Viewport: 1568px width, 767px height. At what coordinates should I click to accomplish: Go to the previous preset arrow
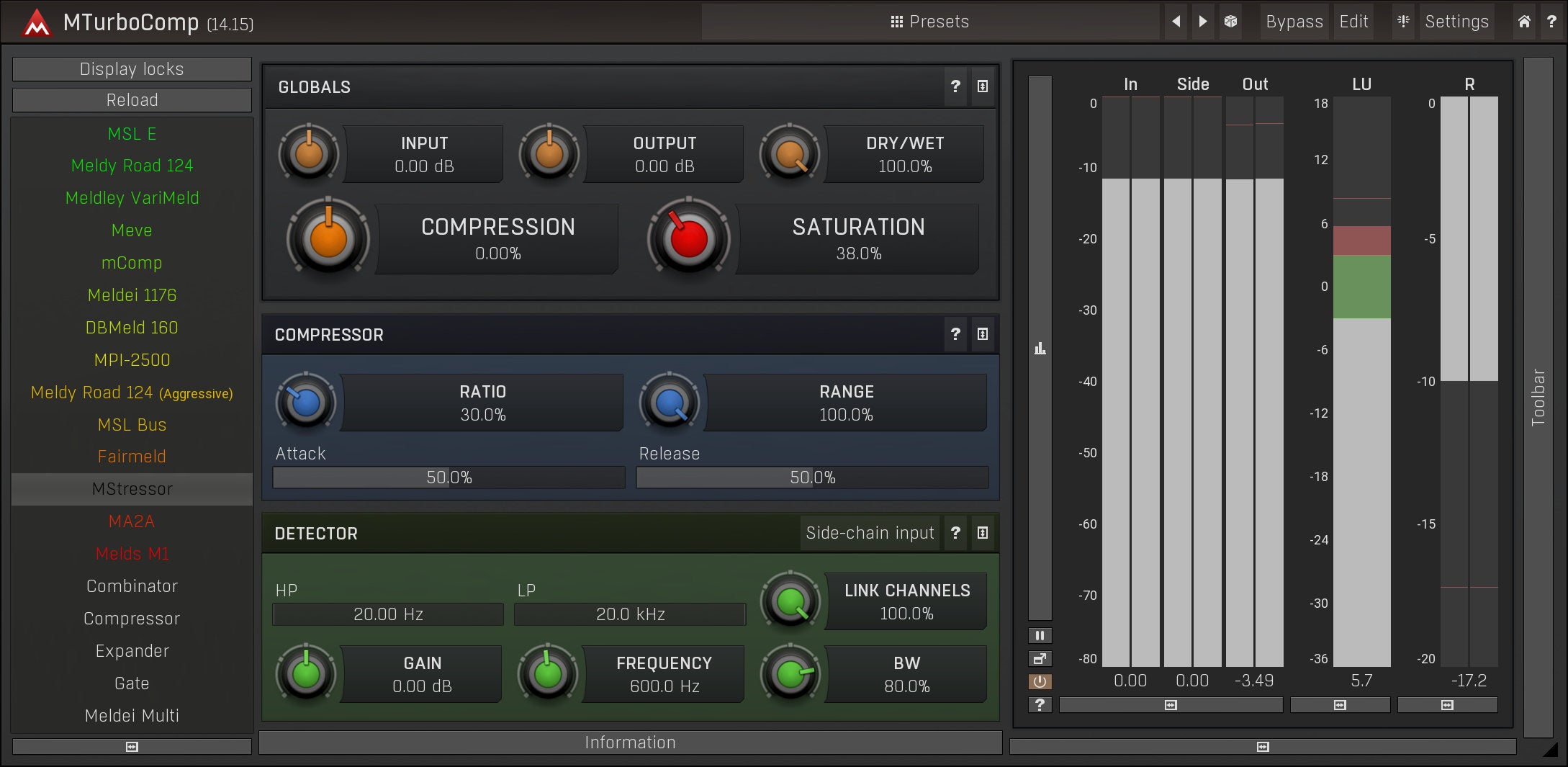[x=1176, y=22]
